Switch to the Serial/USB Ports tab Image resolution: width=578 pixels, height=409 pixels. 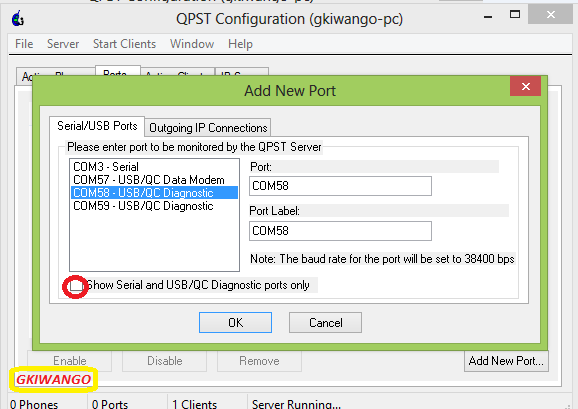97,126
